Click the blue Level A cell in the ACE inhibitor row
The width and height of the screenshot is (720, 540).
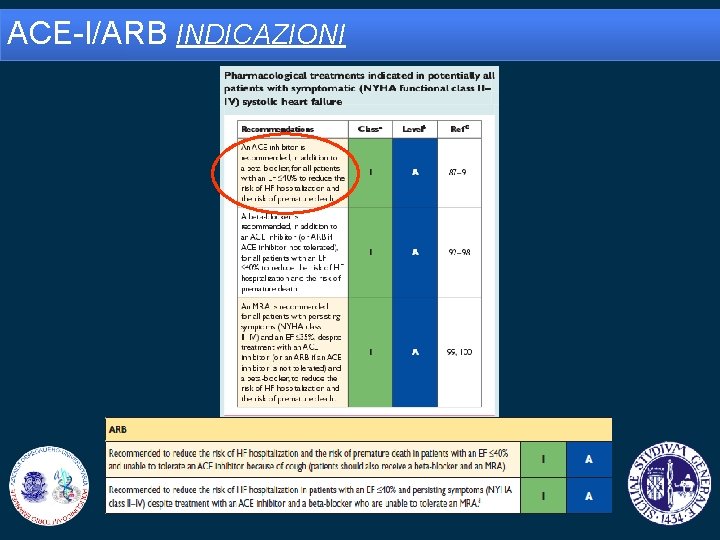[415, 173]
